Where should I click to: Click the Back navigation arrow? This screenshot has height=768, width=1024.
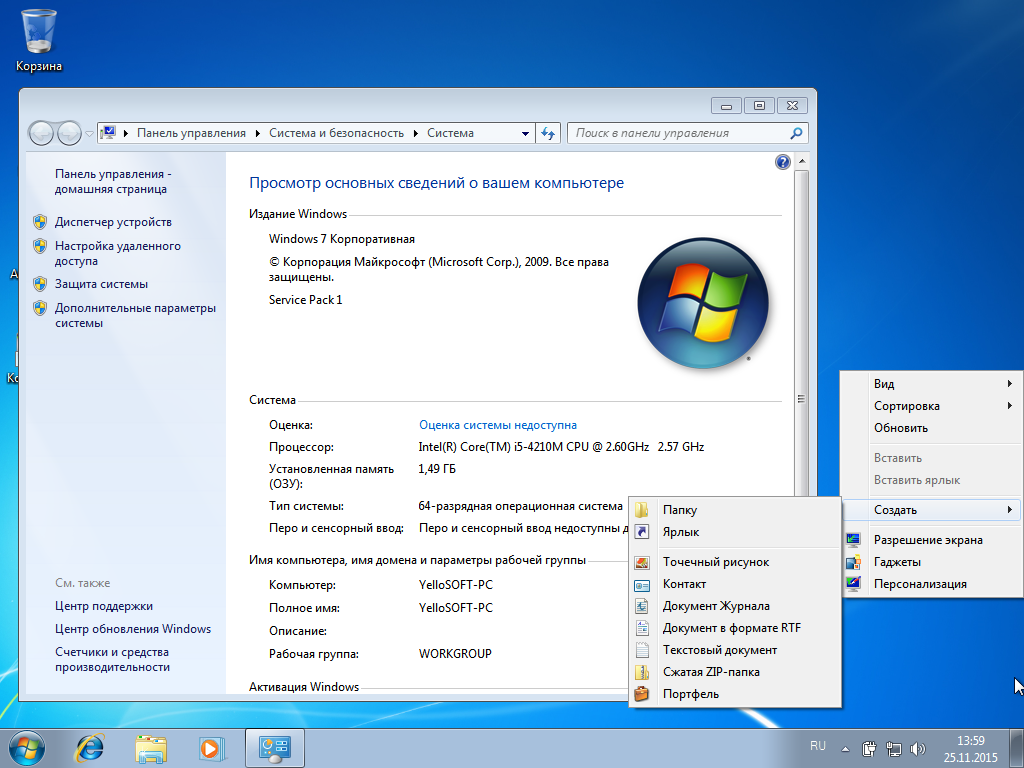click(40, 133)
